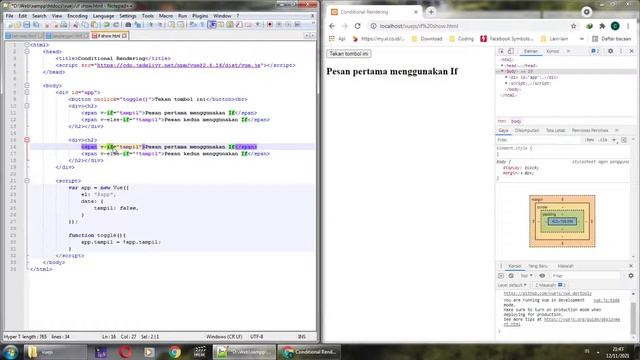The image size is (640, 360).
Task: Collapse the red fold marker at line 15
Action: coord(27,140)
